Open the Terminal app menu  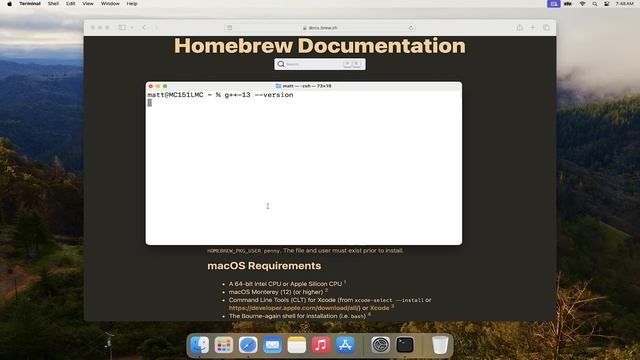pos(30,4)
